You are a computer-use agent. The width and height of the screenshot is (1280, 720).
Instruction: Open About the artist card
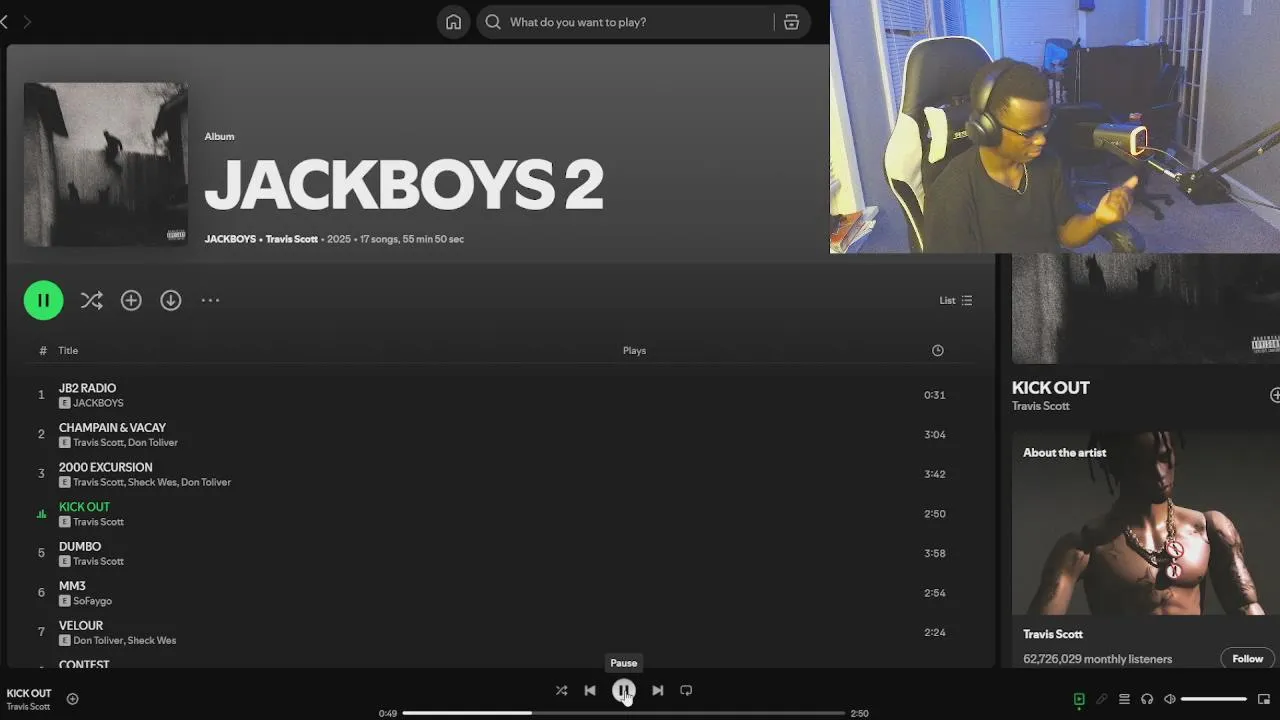click(1146, 550)
